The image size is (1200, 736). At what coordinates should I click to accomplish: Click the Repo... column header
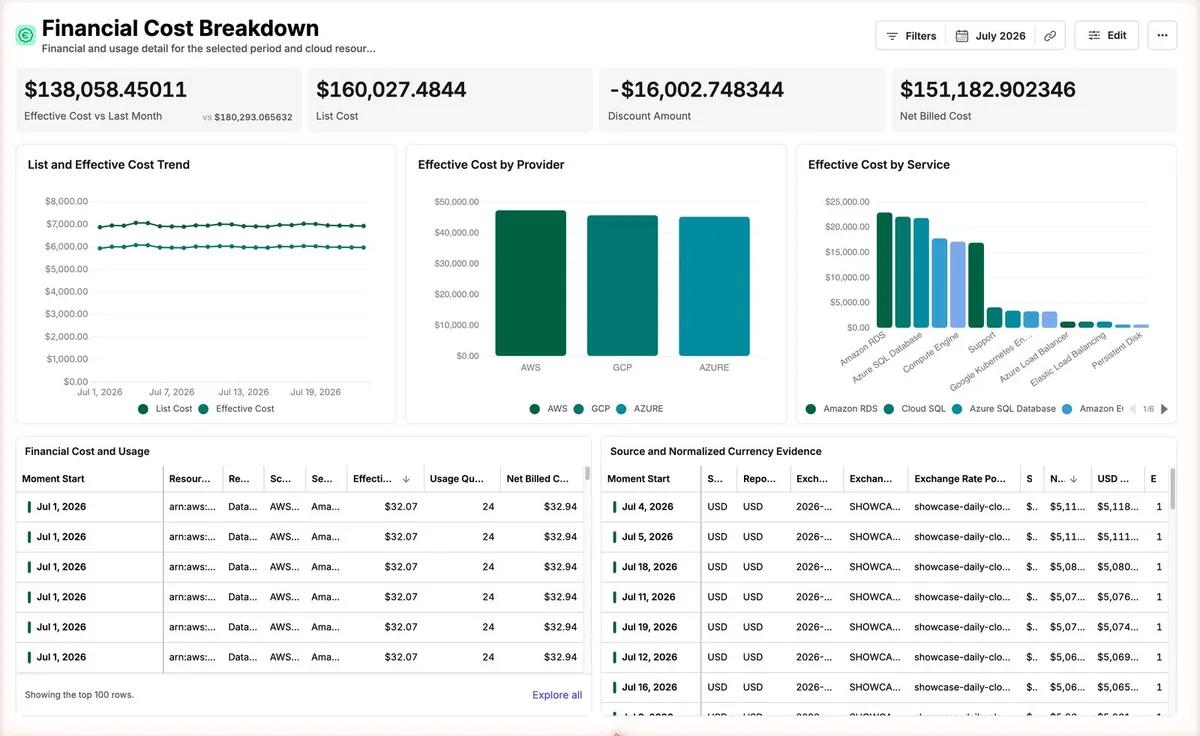(761, 479)
